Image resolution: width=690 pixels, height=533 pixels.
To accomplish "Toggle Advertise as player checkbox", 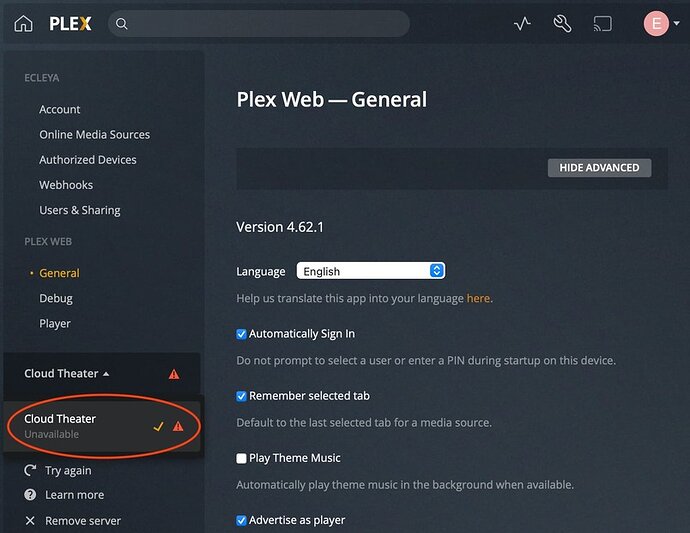I will pyautogui.click(x=241, y=520).
